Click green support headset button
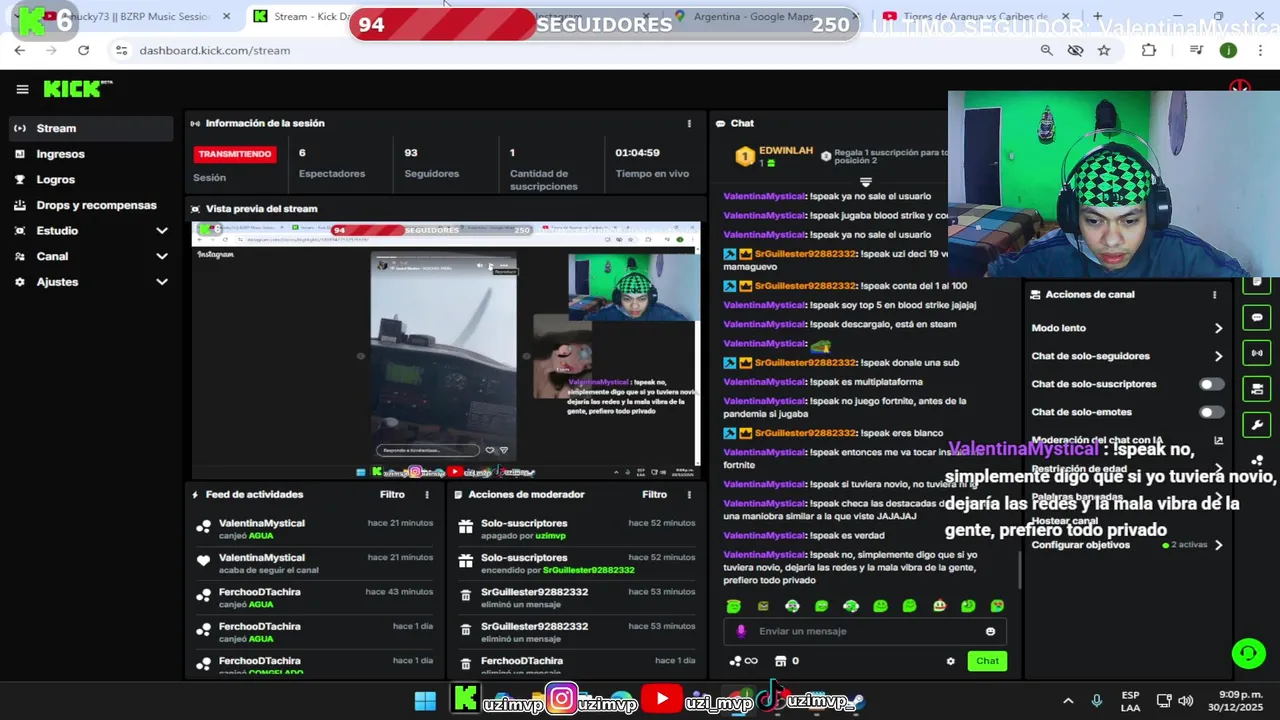The image size is (1280, 720). click(x=1248, y=654)
